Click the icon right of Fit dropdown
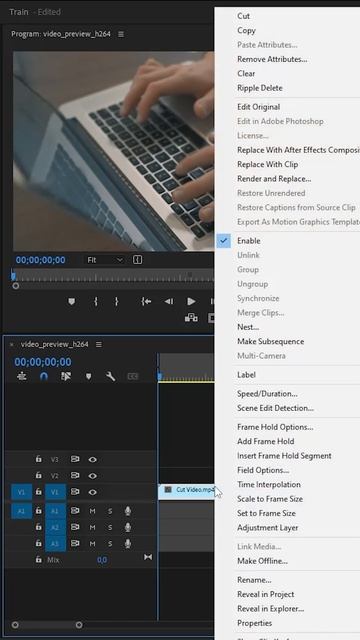The width and height of the screenshot is (360, 640). coord(138,260)
